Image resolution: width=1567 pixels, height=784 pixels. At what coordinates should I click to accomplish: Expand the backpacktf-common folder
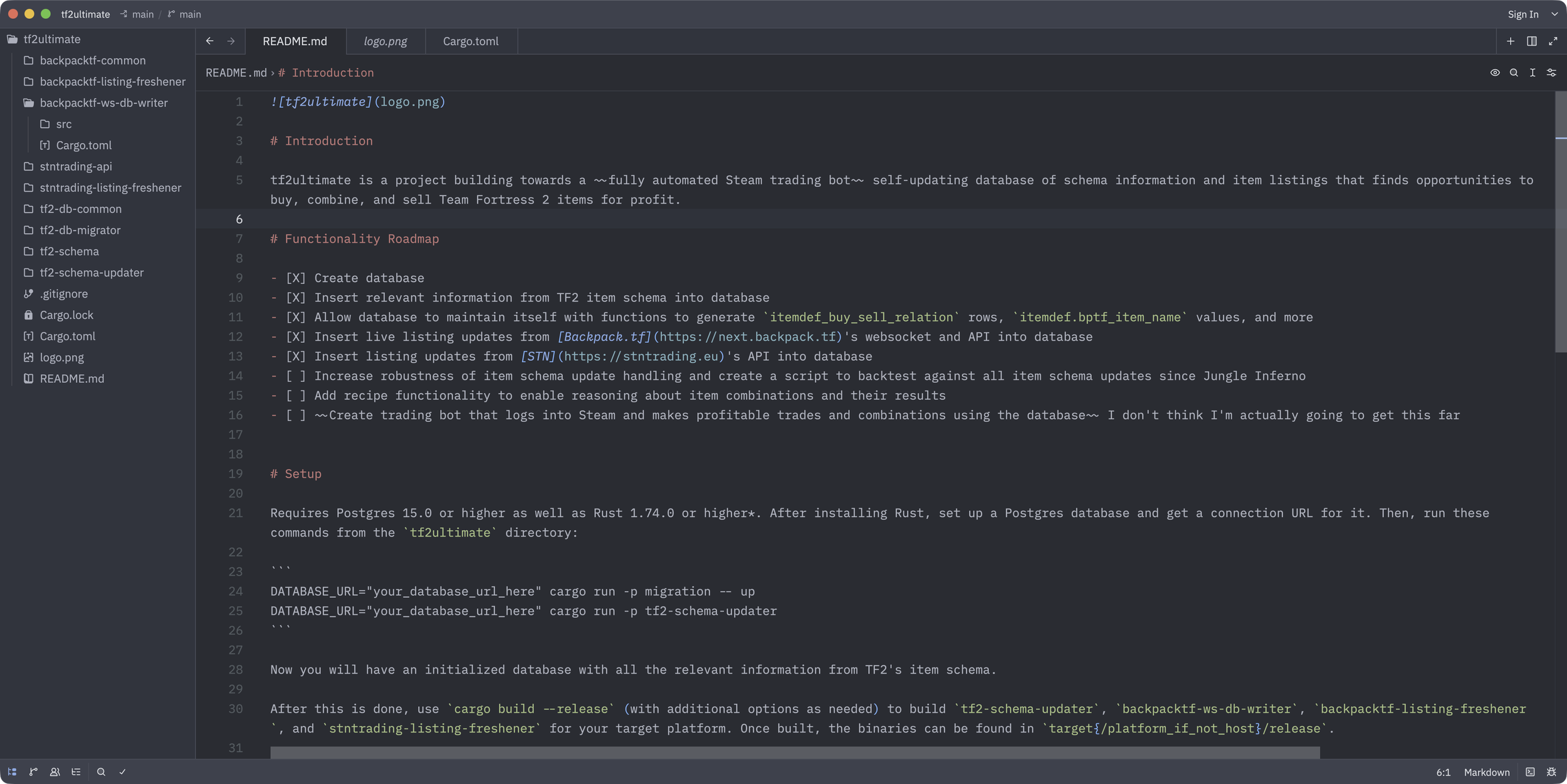[93, 60]
